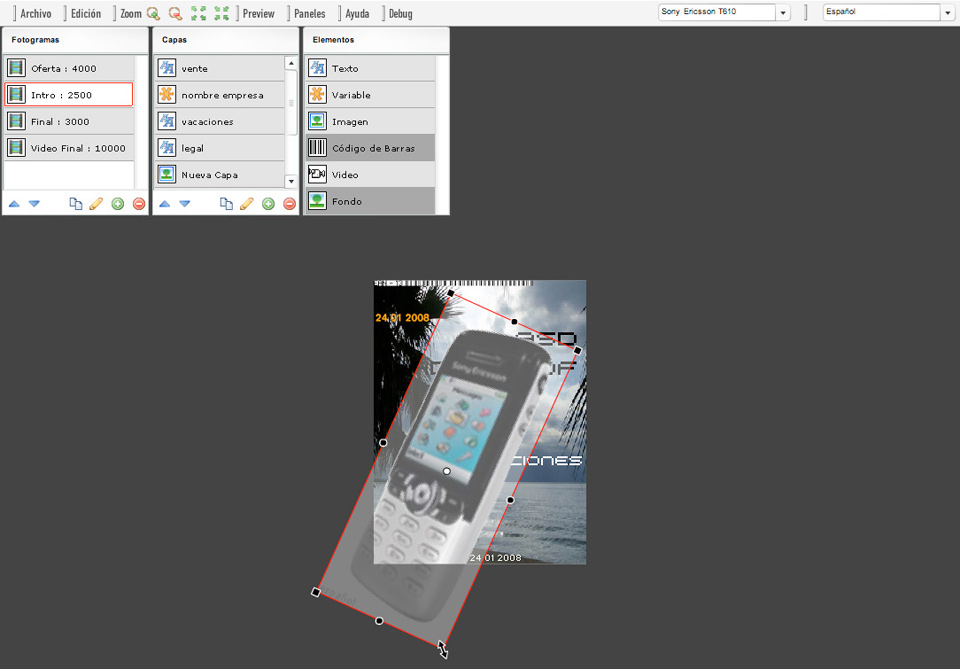The width and height of the screenshot is (960, 669).
Task: Choose the Variable element icon
Action: [x=317, y=95]
